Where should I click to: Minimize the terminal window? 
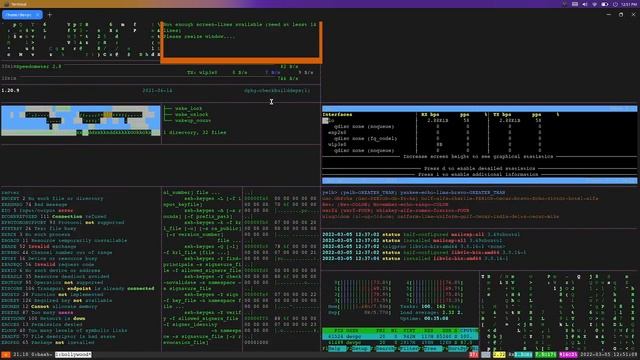(x=609, y=15)
